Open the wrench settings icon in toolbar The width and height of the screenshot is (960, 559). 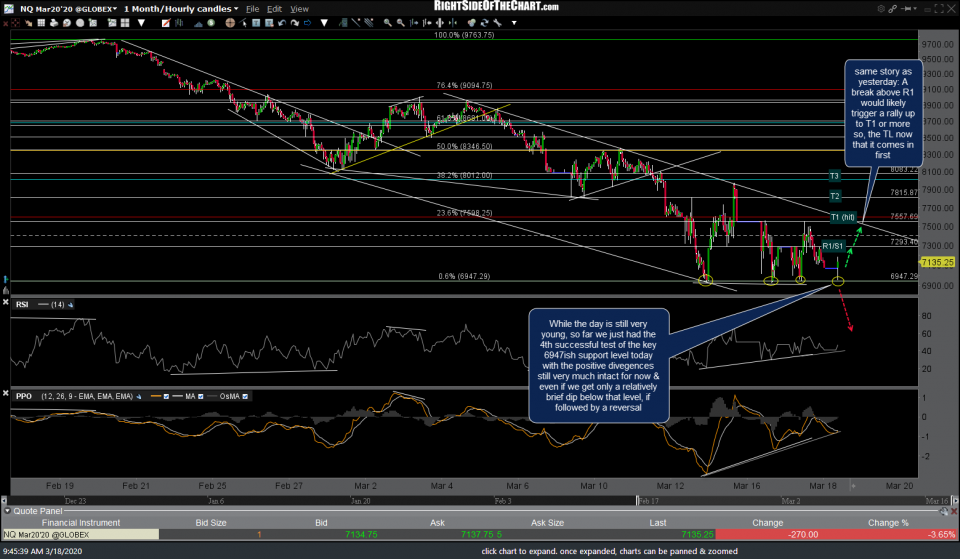click(x=497, y=23)
